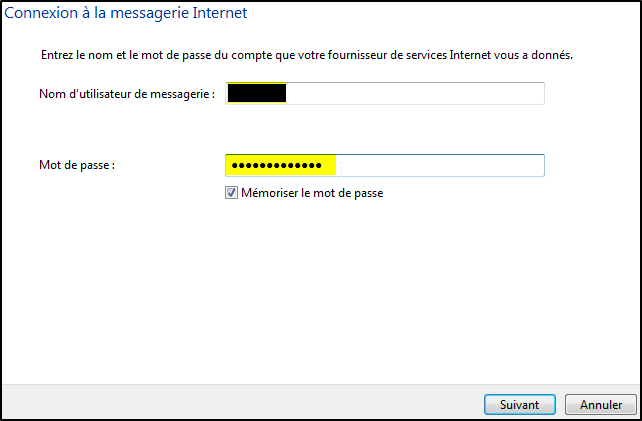Click the Suivant button

(x=520, y=405)
